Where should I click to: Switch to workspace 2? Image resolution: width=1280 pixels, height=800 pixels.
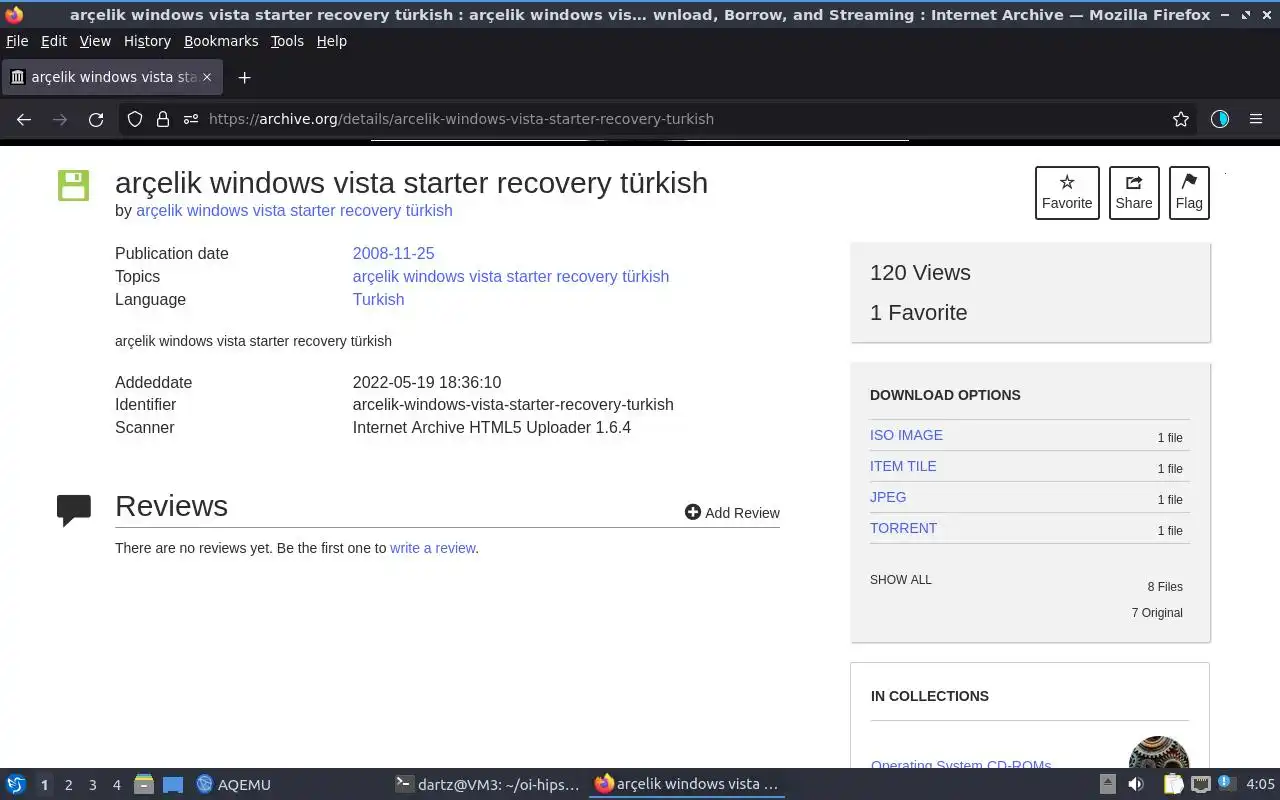coord(68,785)
